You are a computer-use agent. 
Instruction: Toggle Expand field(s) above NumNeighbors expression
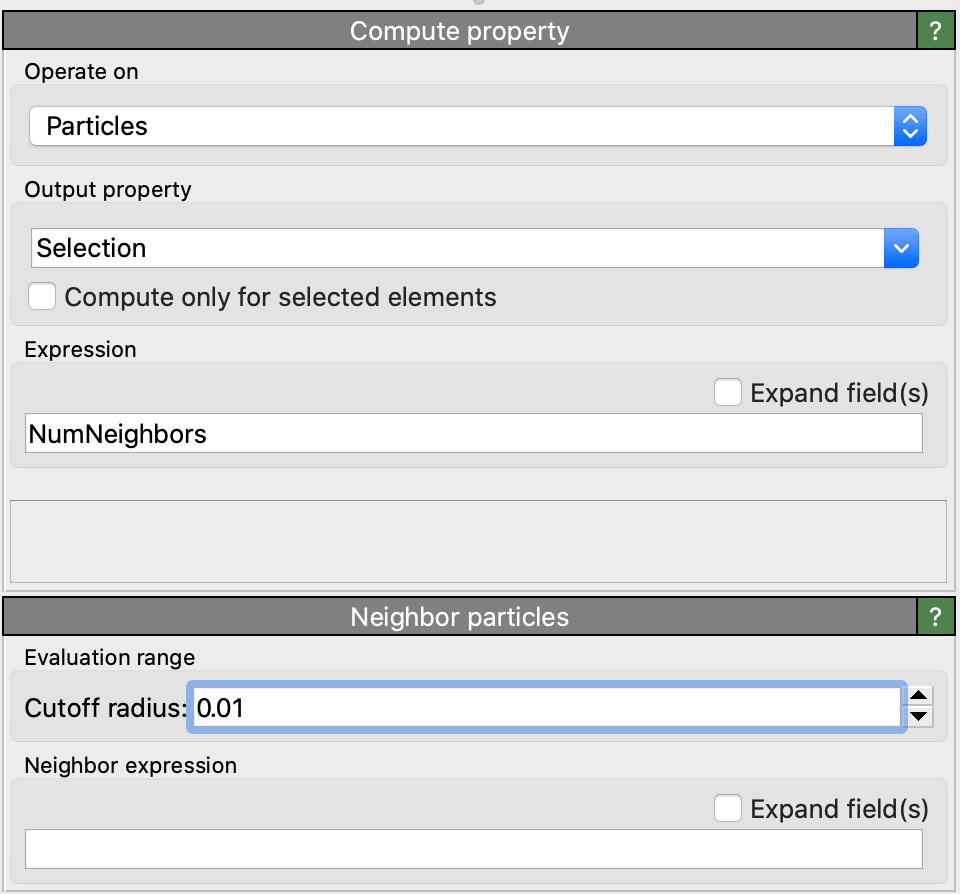[x=727, y=393]
